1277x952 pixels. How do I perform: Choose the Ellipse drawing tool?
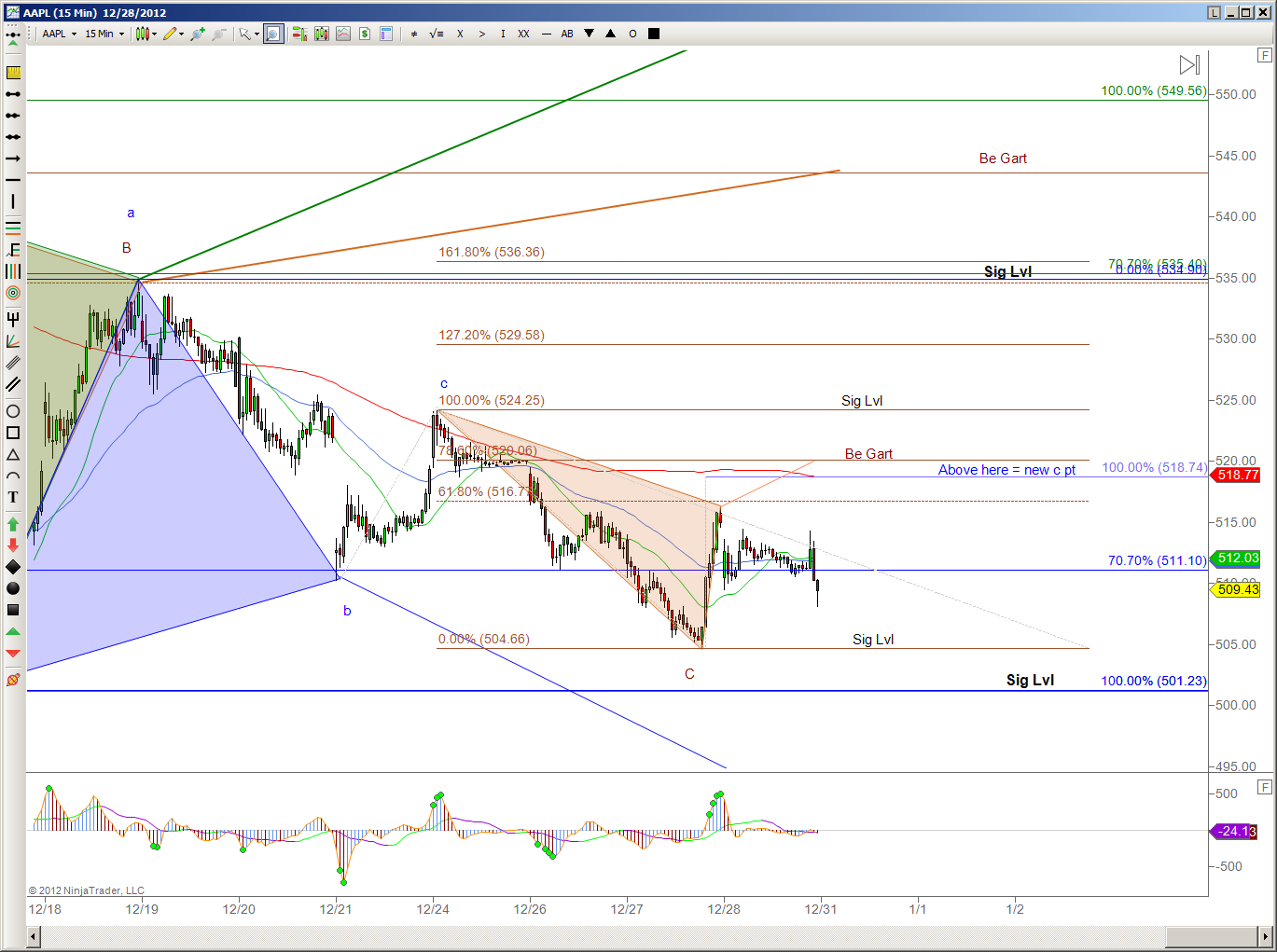(x=13, y=411)
